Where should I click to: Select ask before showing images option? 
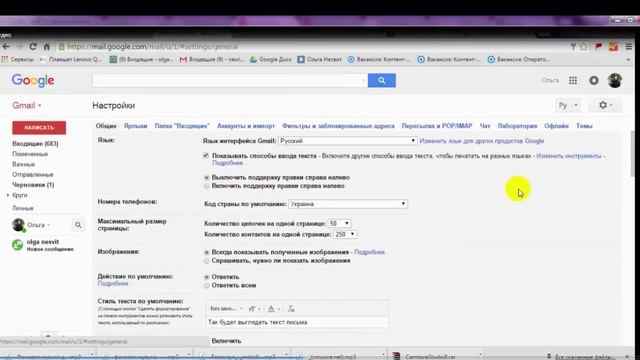[x=207, y=261]
